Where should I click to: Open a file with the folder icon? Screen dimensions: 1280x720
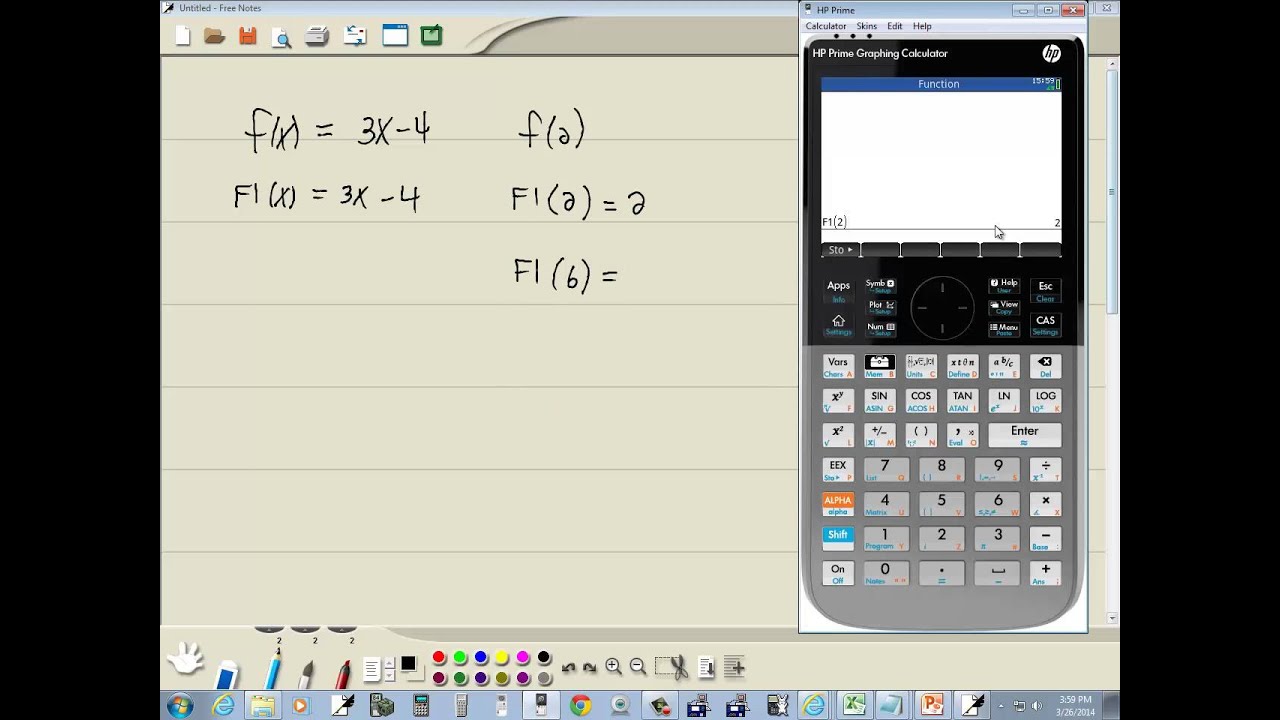(x=214, y=36)
